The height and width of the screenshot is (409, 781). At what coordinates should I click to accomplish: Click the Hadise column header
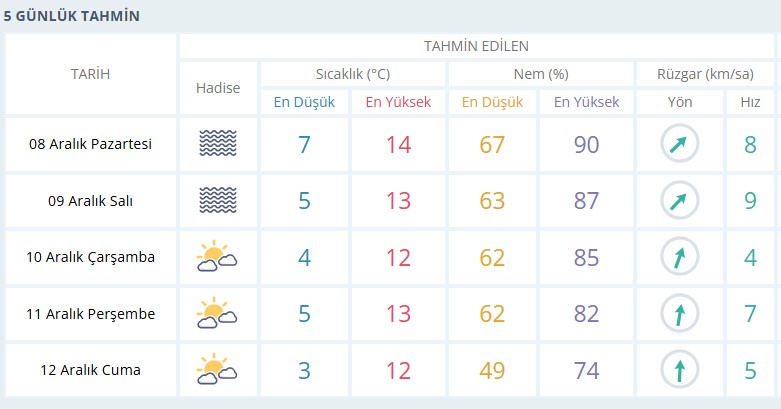218,88
